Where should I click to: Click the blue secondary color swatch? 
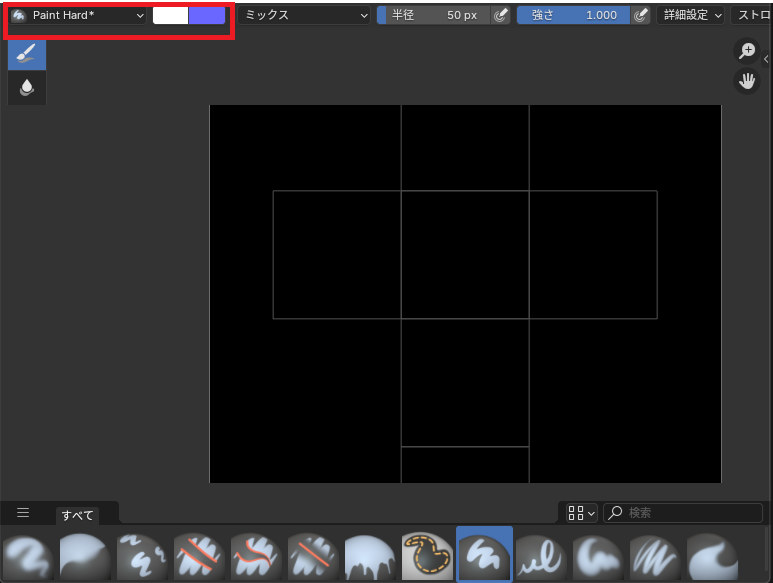(x=207, y=15)
